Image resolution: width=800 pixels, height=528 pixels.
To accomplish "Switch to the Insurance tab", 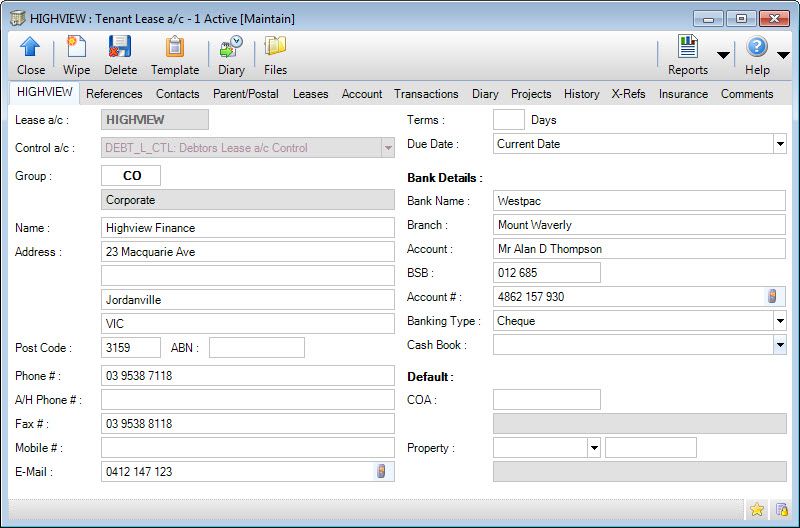I will 683,94.
